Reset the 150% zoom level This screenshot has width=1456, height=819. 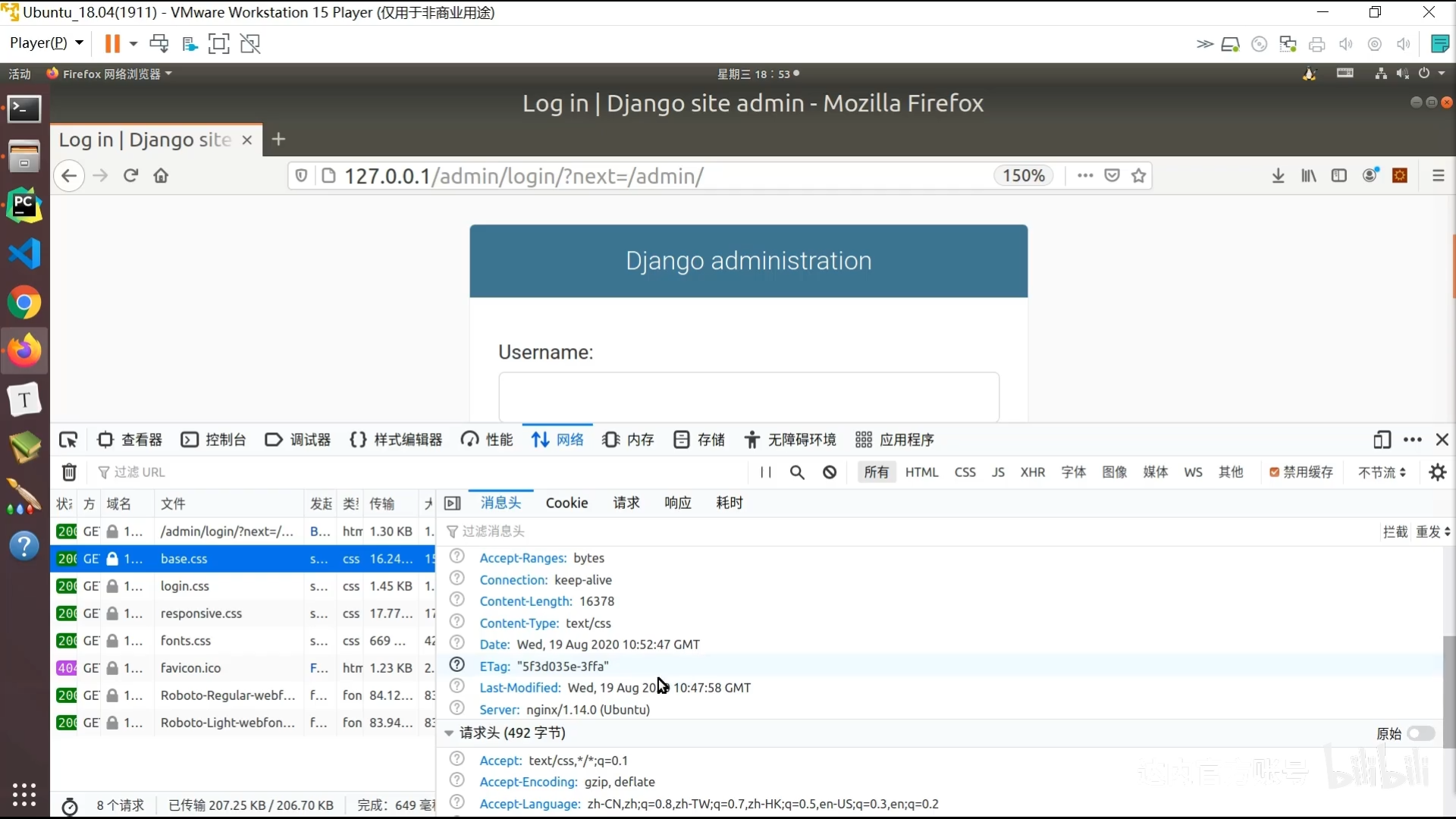point(1023,176)
